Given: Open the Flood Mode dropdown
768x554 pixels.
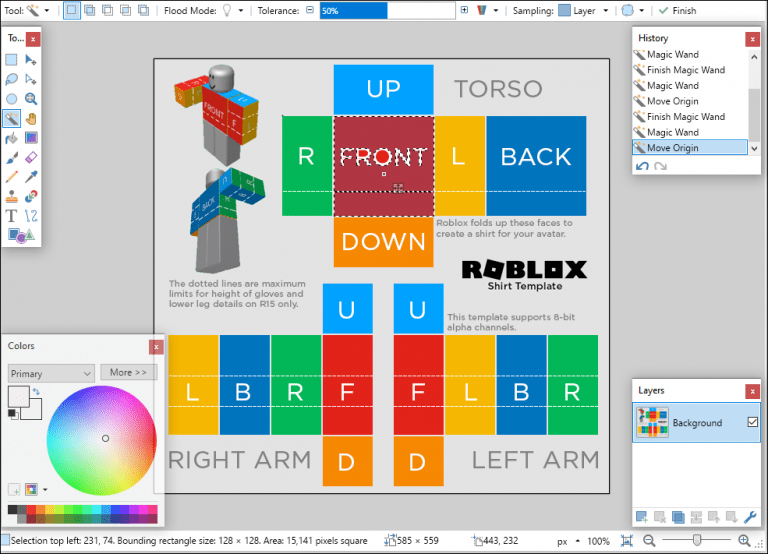Looking at the screenshot, I should [240, 10].
